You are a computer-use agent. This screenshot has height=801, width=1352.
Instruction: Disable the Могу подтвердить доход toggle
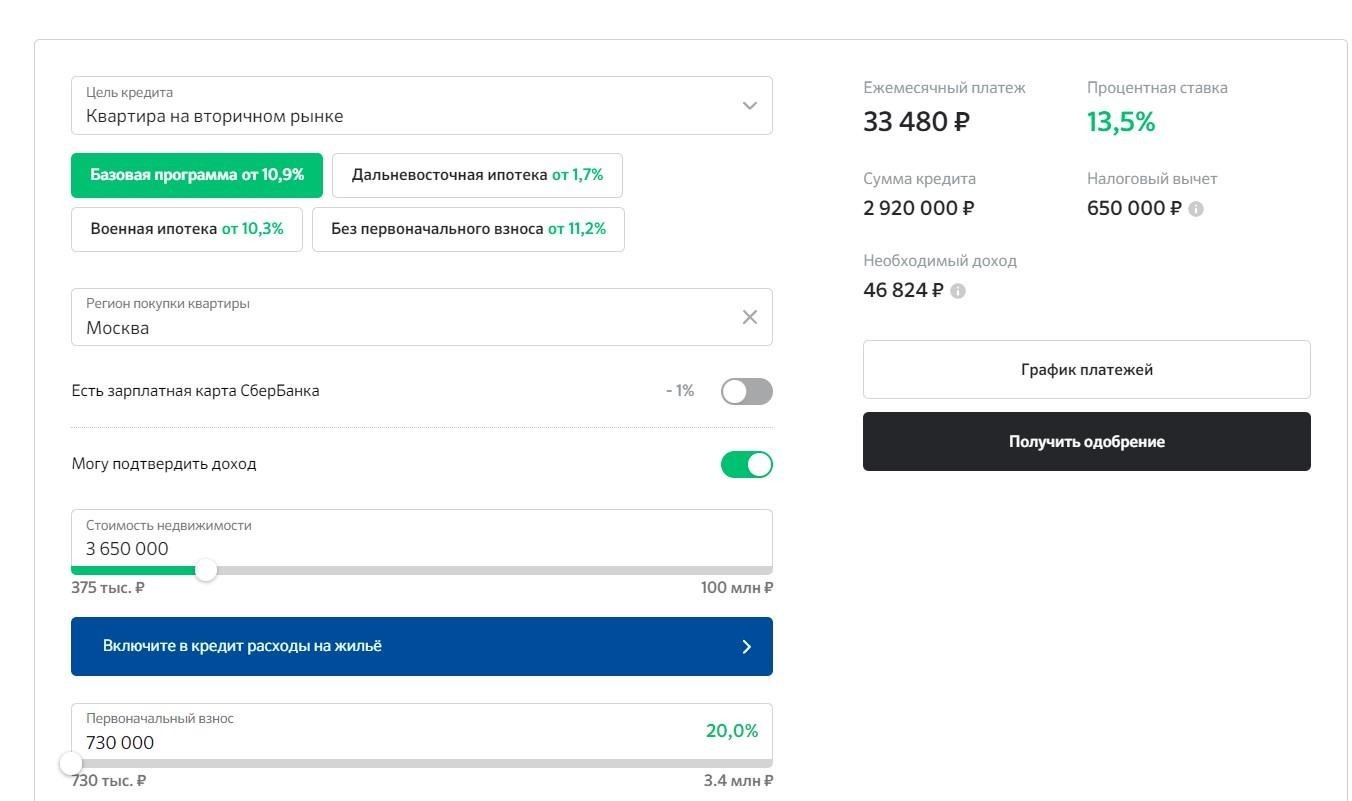(746, 465)
